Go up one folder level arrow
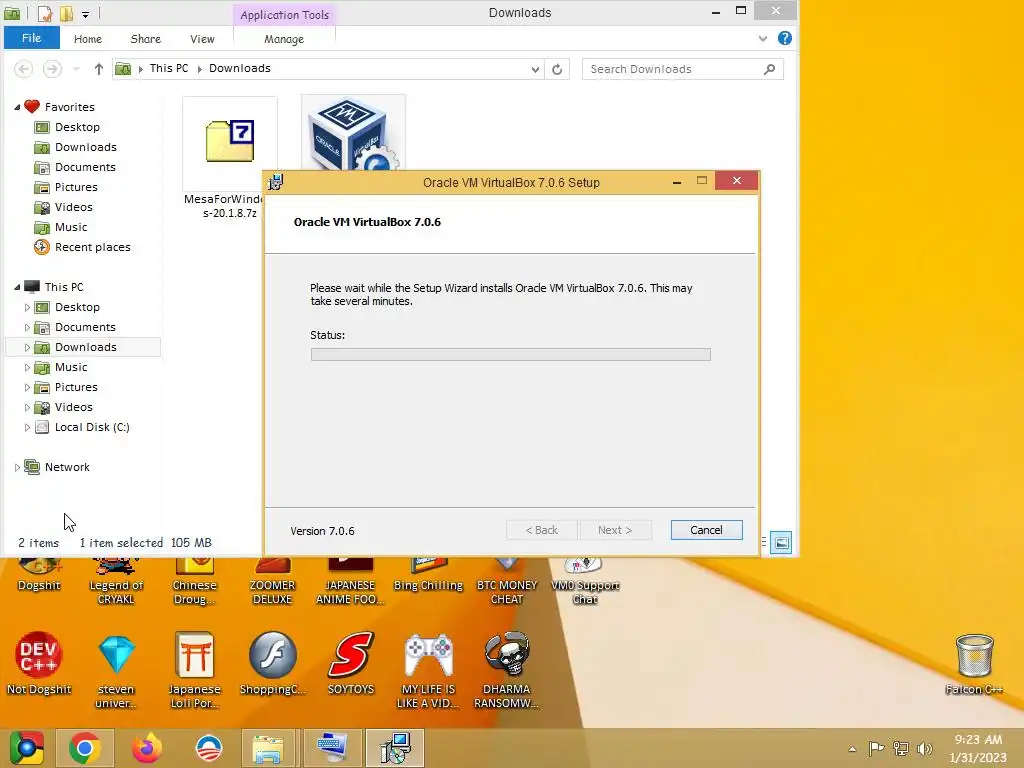The width and height of the screenshot is (1024, 768). (99, 69)
